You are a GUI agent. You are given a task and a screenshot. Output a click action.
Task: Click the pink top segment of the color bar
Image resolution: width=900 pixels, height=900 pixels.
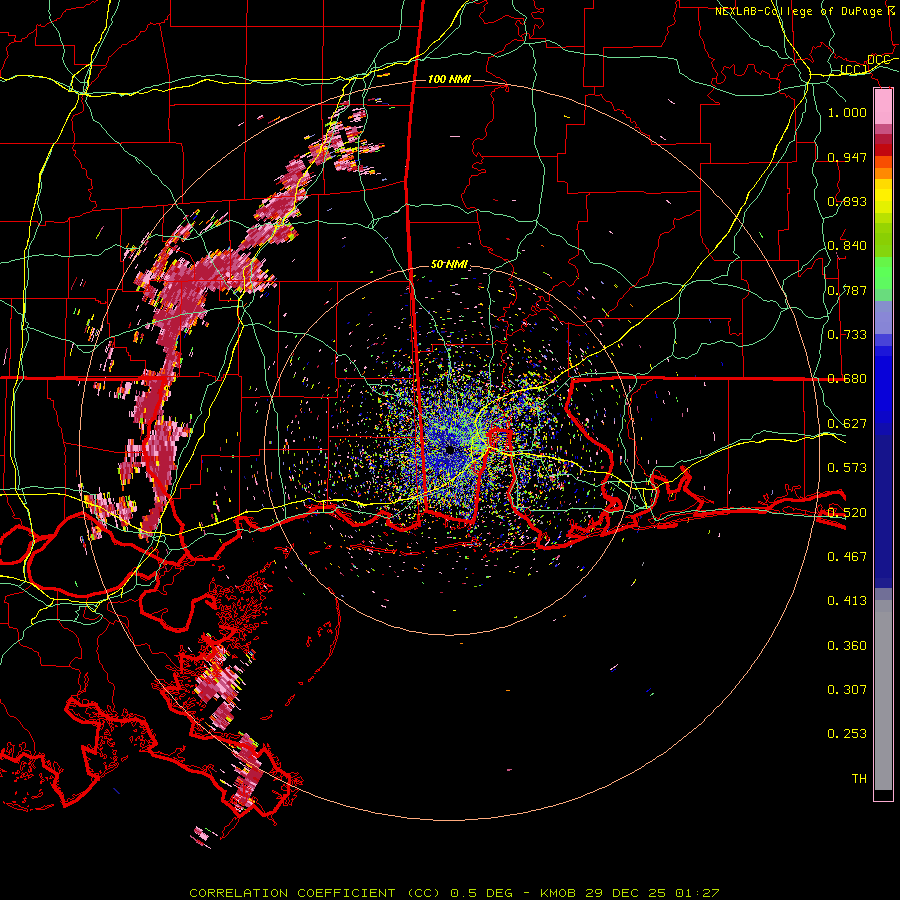point(883,107)
